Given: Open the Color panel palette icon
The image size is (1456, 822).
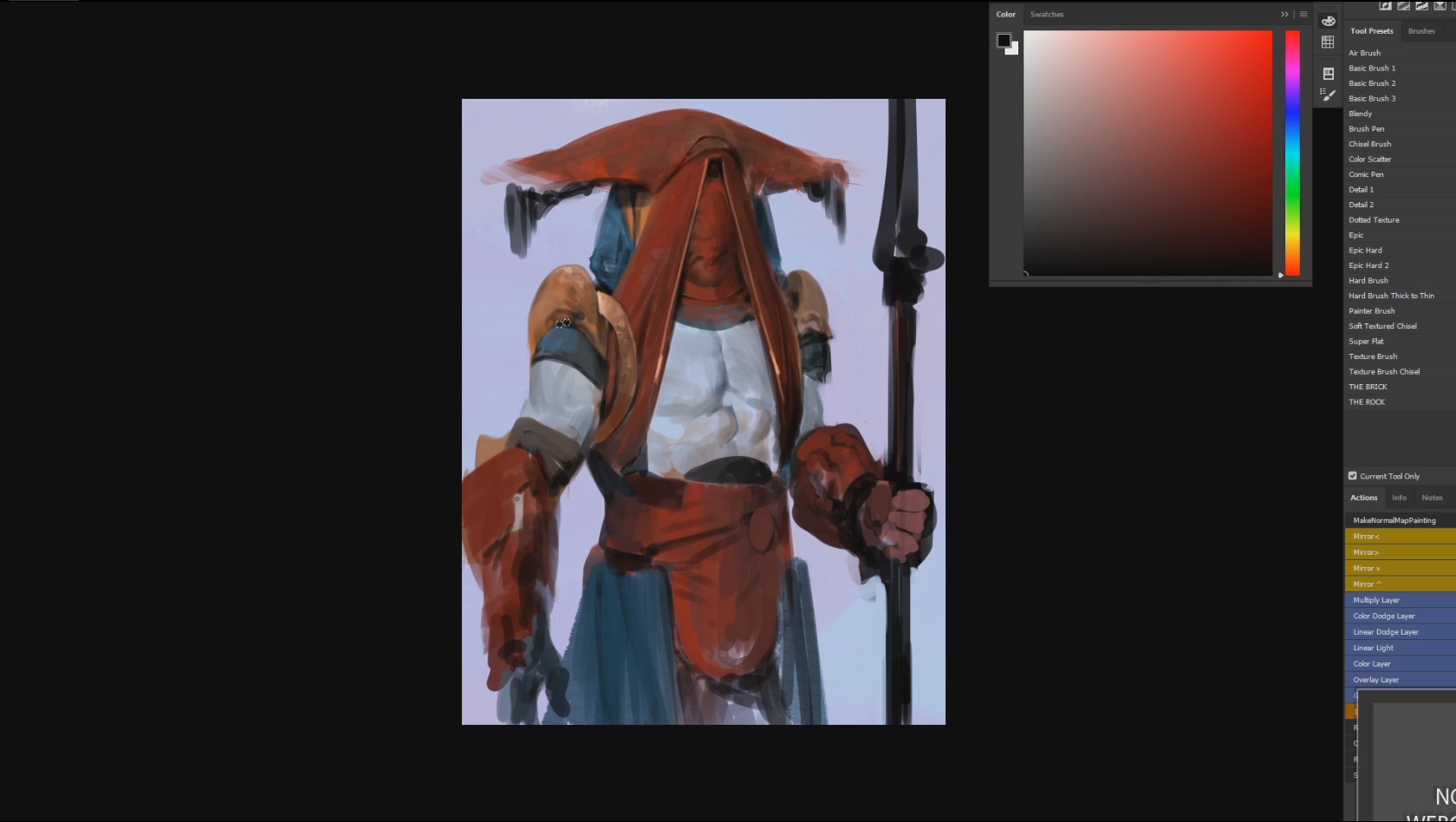Looking at the screenshot, I should pos(1328,21).
